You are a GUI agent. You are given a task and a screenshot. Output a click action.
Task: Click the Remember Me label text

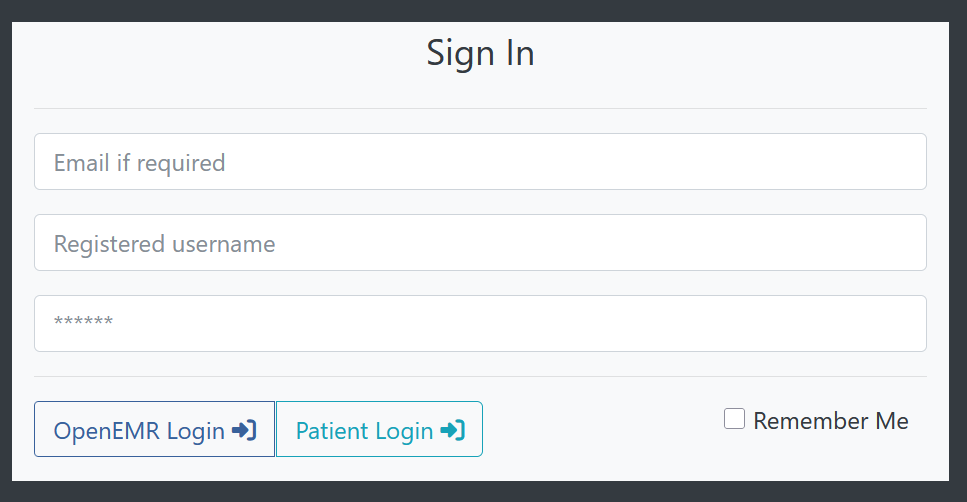831,421
